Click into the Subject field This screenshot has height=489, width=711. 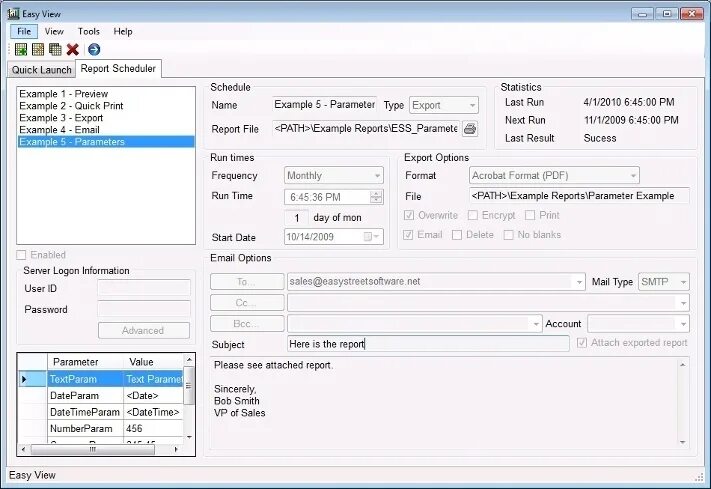(x=428, y=344)
